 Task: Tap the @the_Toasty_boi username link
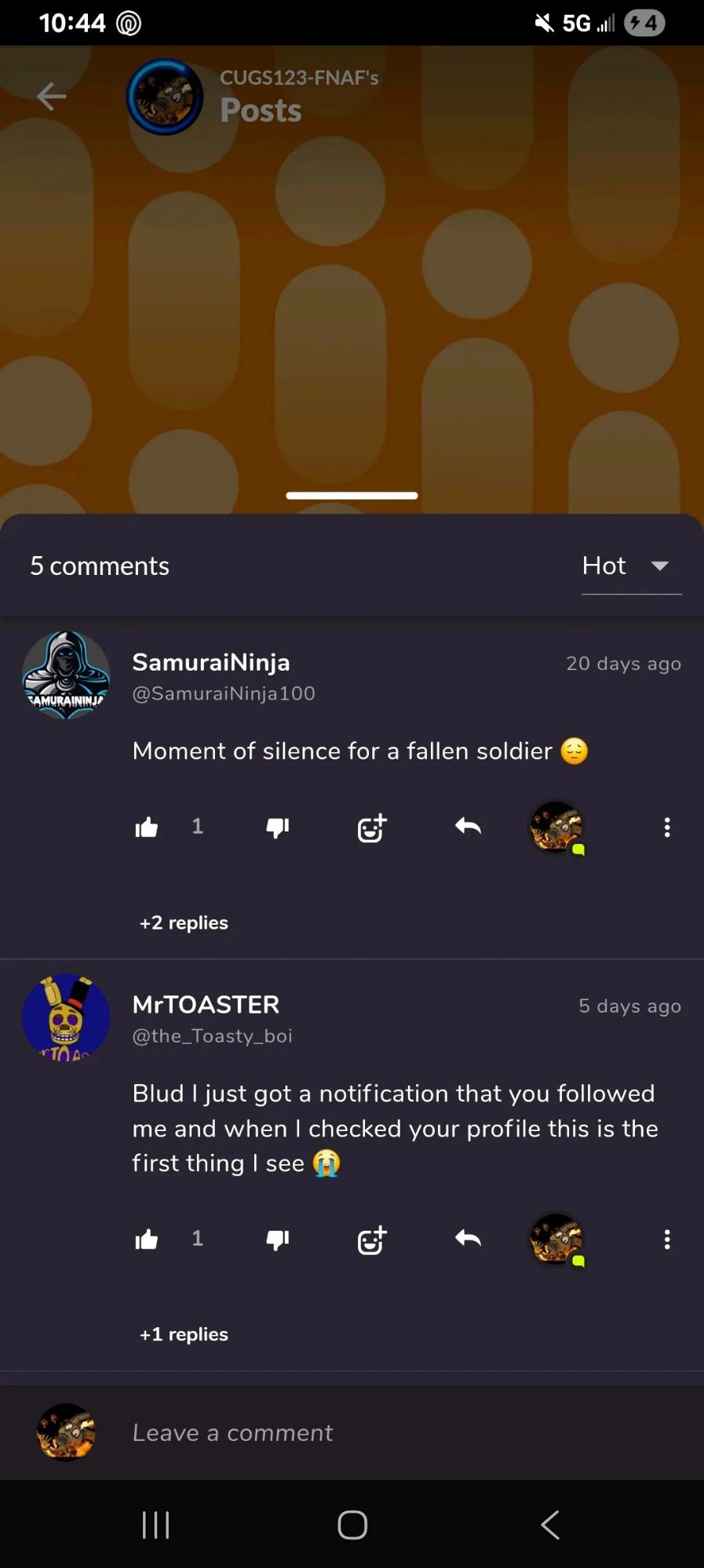tap(212, 1036)
